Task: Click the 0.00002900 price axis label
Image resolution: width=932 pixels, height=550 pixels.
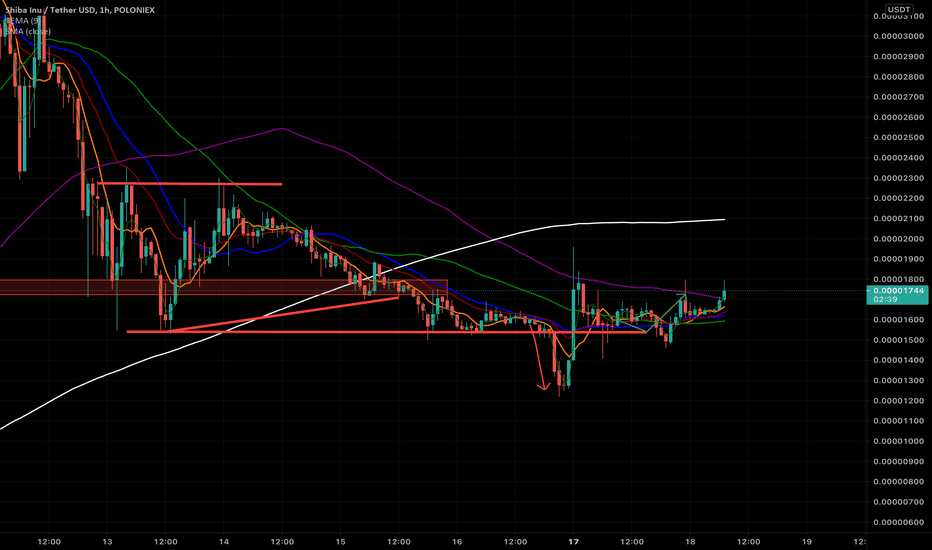Action: [898, 57]
